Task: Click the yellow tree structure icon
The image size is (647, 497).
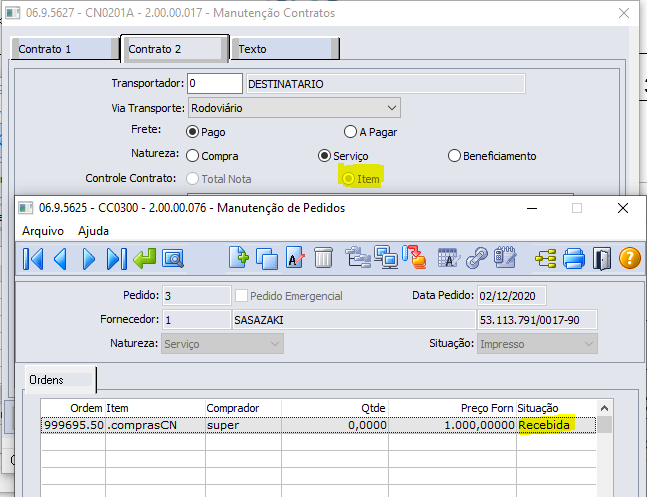Action: (545, 259)
